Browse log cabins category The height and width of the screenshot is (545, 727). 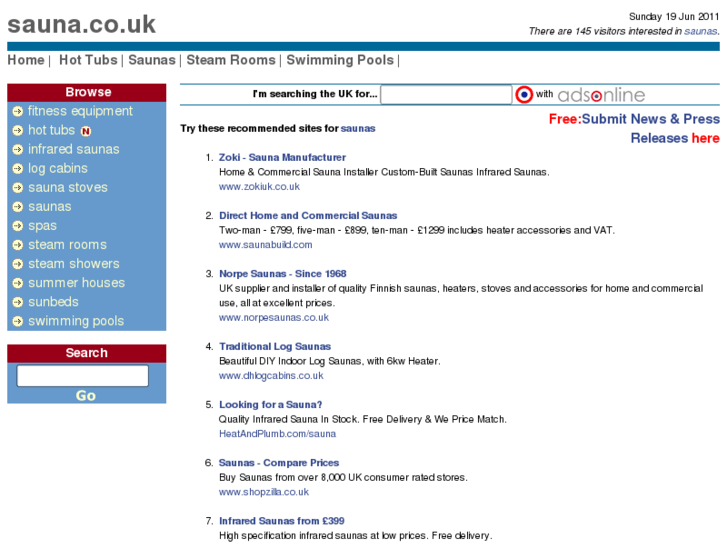coord(57,168)
